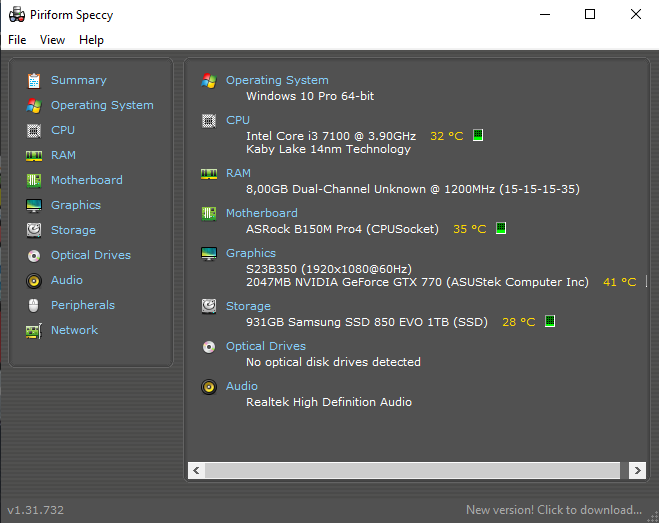The height and width of the screenshot is (523, 659).
Task: Click the horizontal scrollbar left arrow
Action: tap(197, 469)
